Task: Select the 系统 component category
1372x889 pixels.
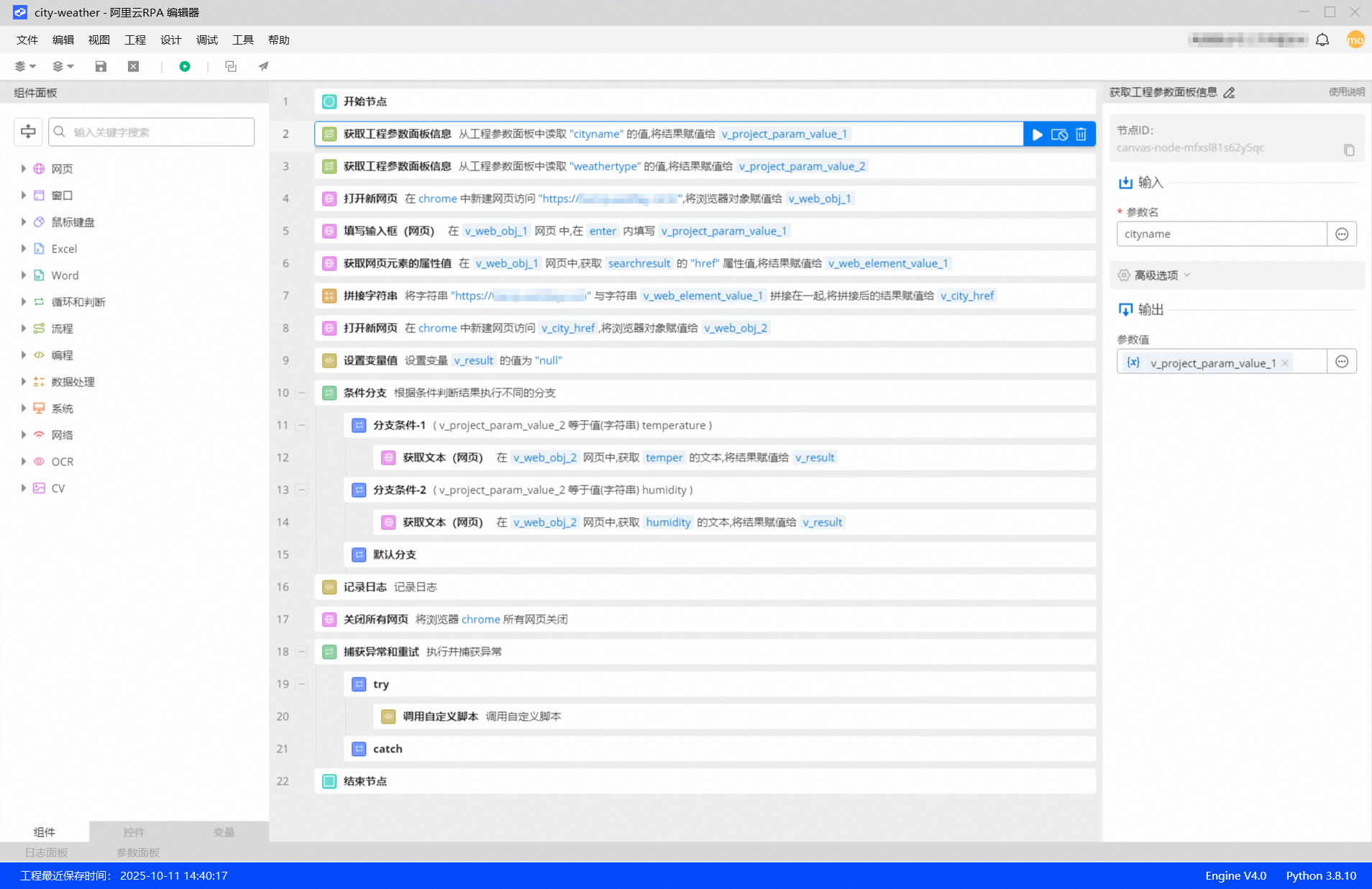Action: [62, 408]
